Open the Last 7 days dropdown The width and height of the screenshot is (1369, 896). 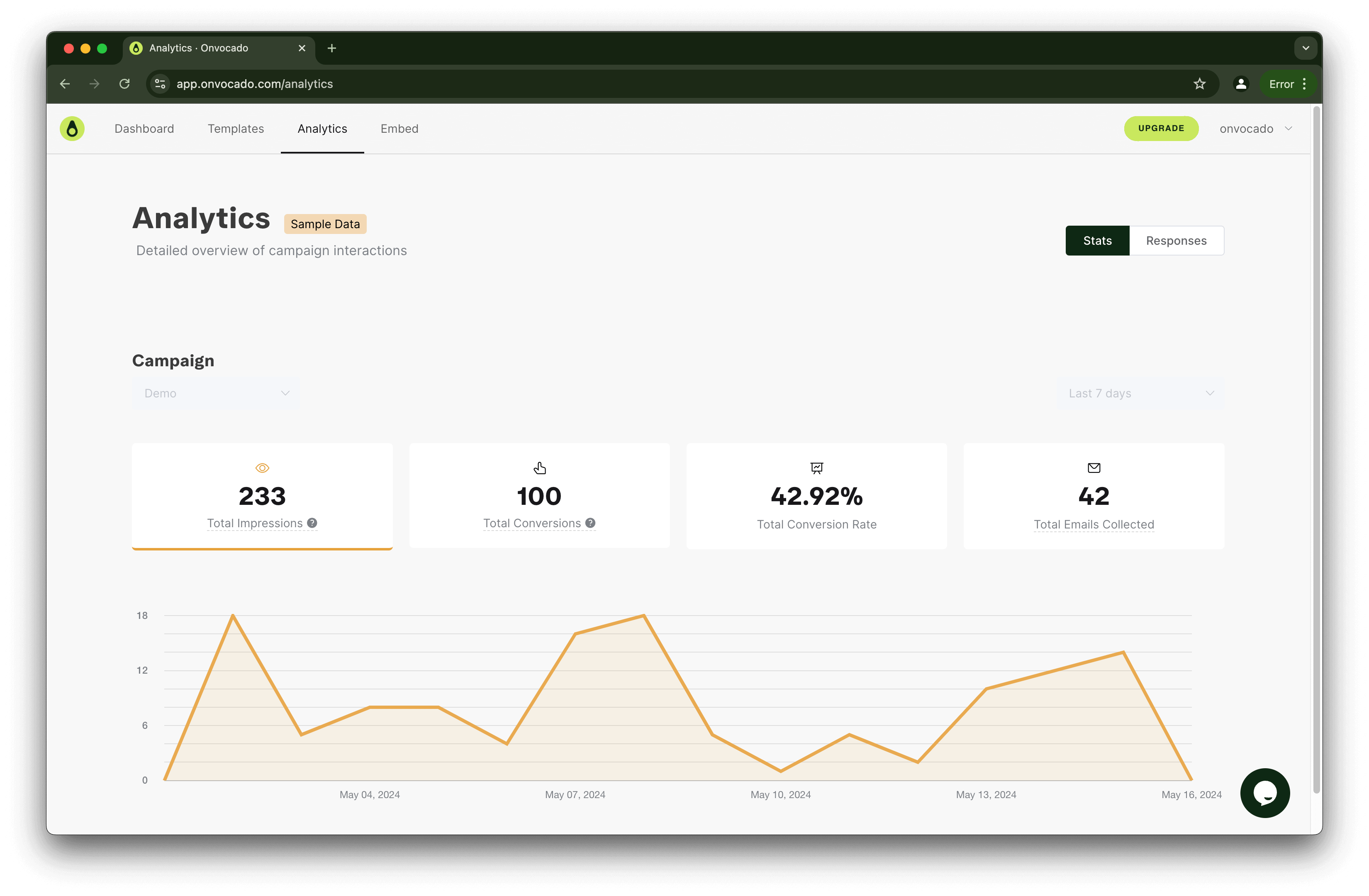(1140, 393)
